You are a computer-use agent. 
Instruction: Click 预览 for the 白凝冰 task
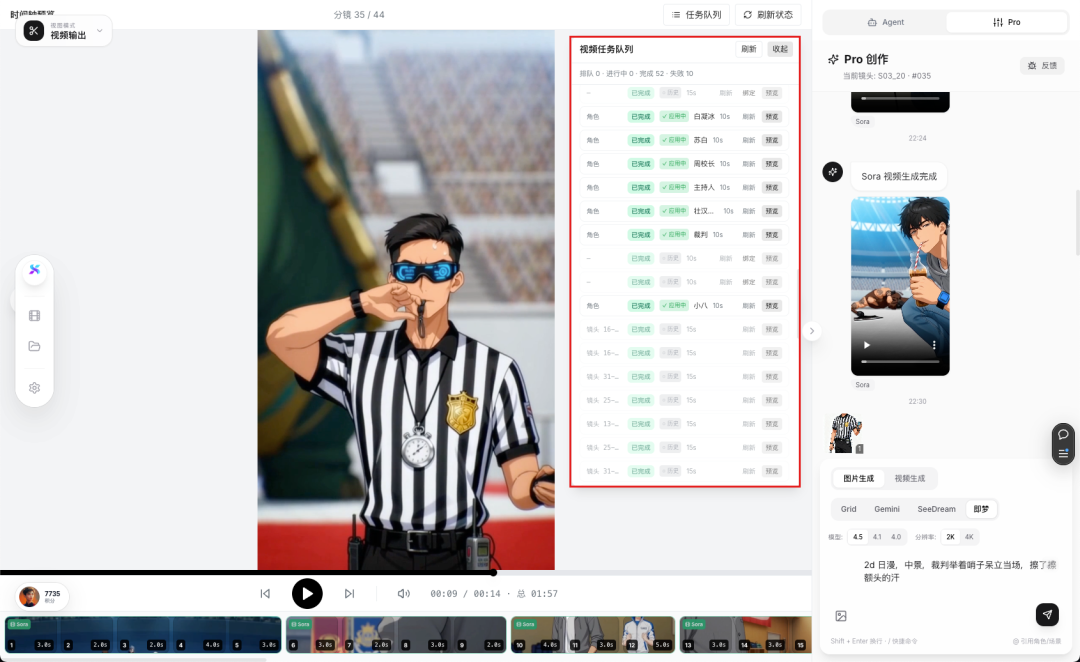(772, 116)
